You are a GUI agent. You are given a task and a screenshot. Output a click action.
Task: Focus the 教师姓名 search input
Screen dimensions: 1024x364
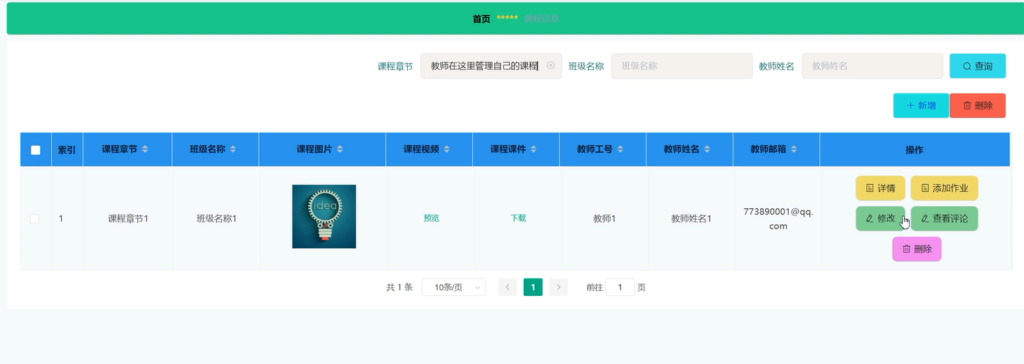[x=872, y=66]
